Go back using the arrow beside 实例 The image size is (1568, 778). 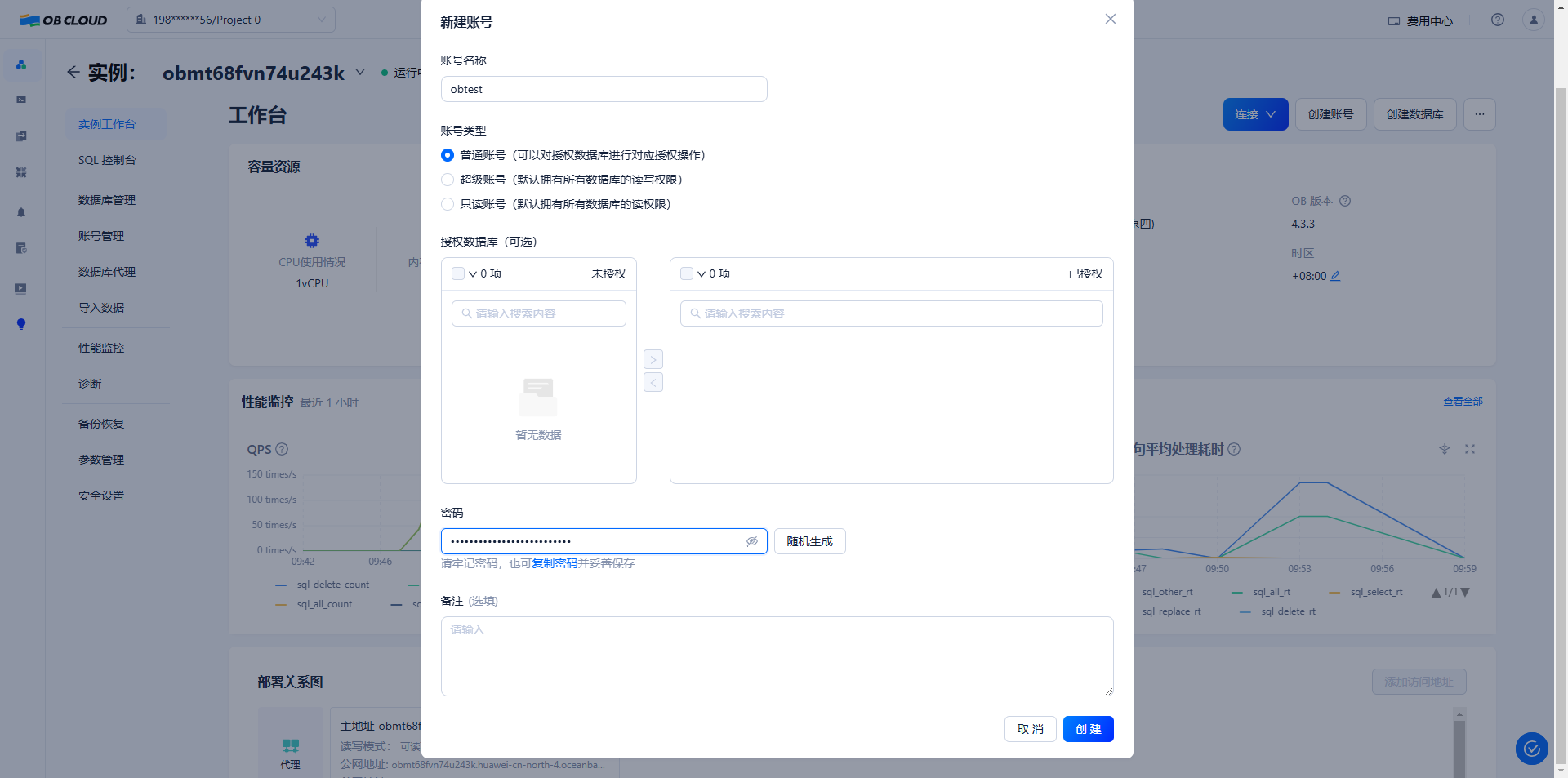point(73,72)
